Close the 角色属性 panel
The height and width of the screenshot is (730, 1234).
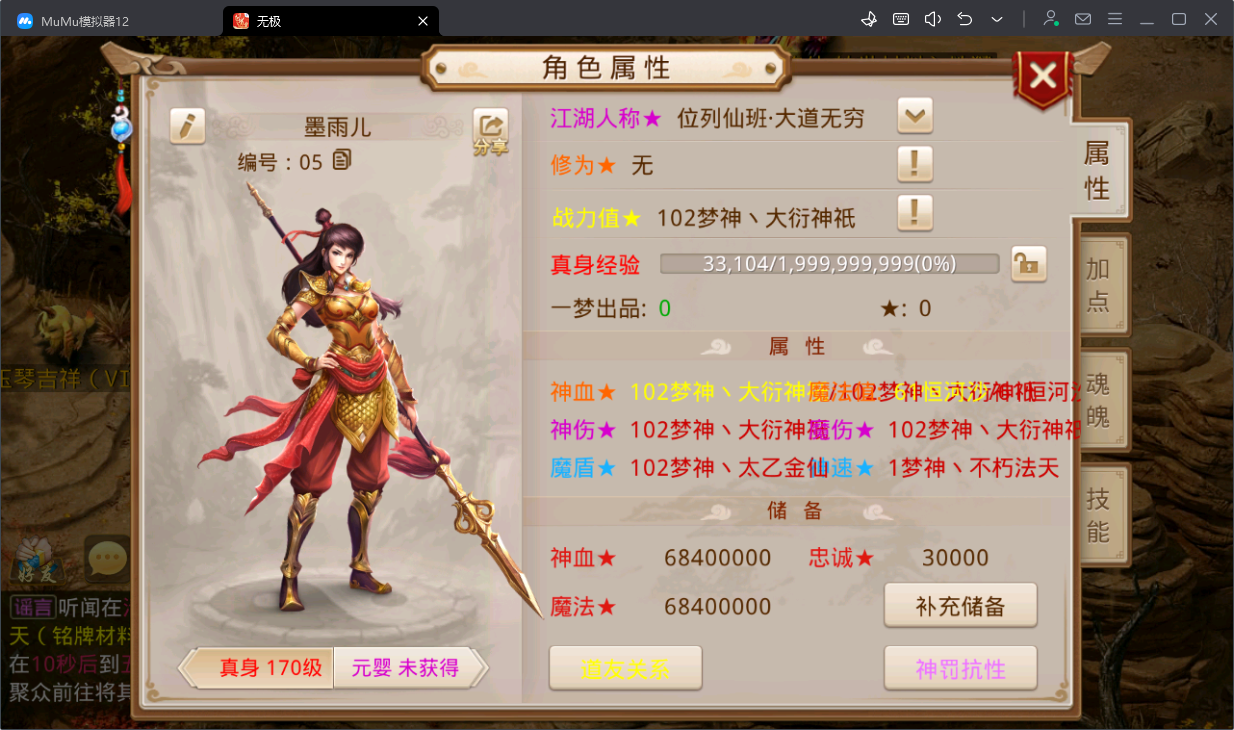coord(1043,76)
